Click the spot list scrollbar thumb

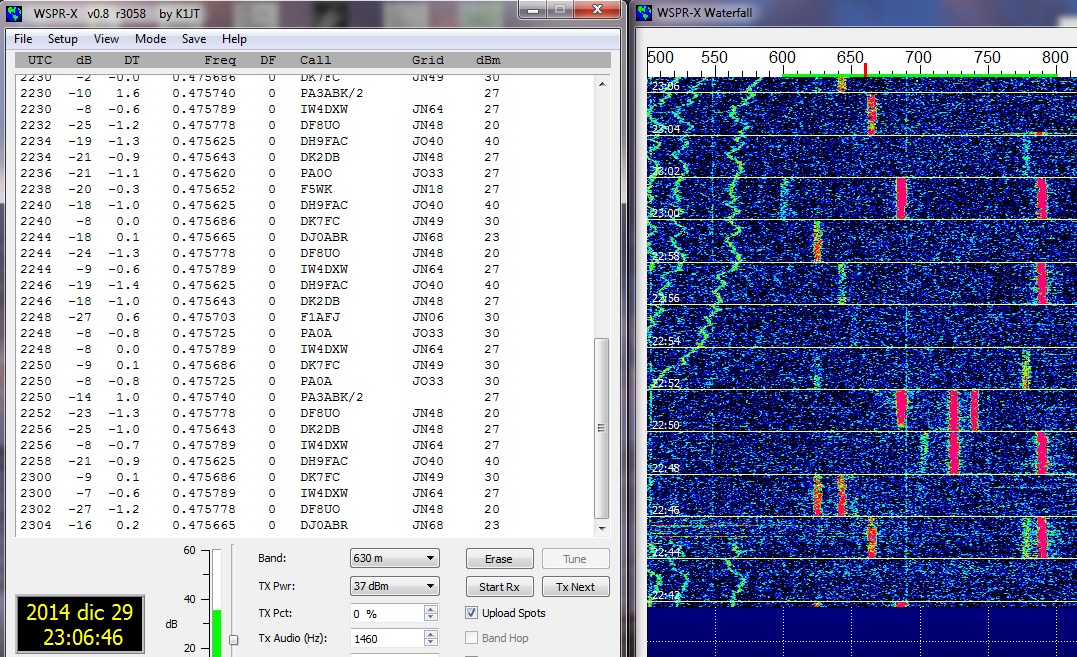tap(602, 428)
